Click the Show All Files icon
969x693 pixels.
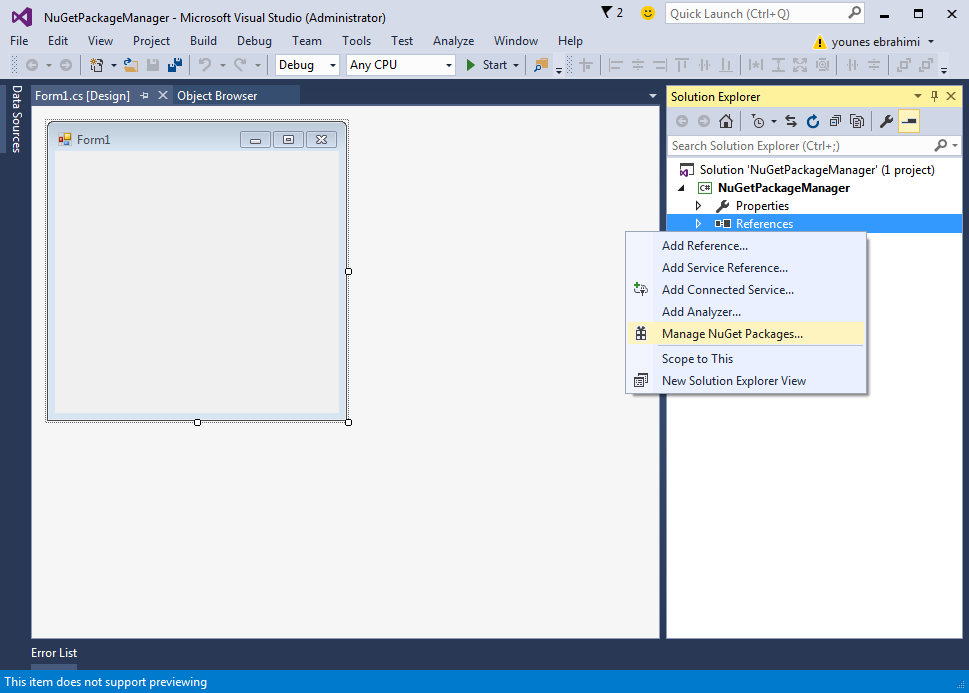[857, 122]
